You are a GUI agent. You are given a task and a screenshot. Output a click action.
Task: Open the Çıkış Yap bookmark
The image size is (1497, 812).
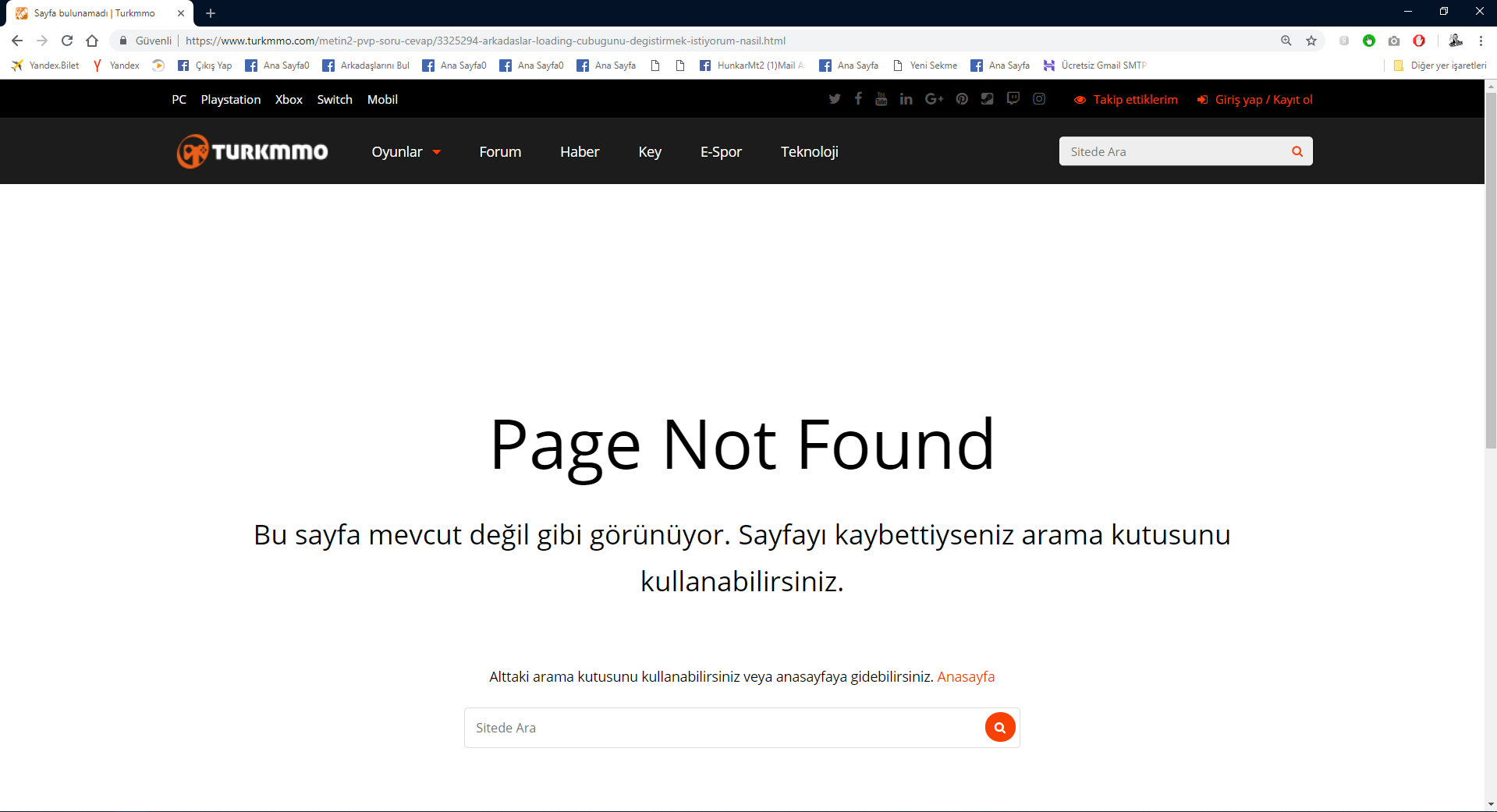coord(205,66)
